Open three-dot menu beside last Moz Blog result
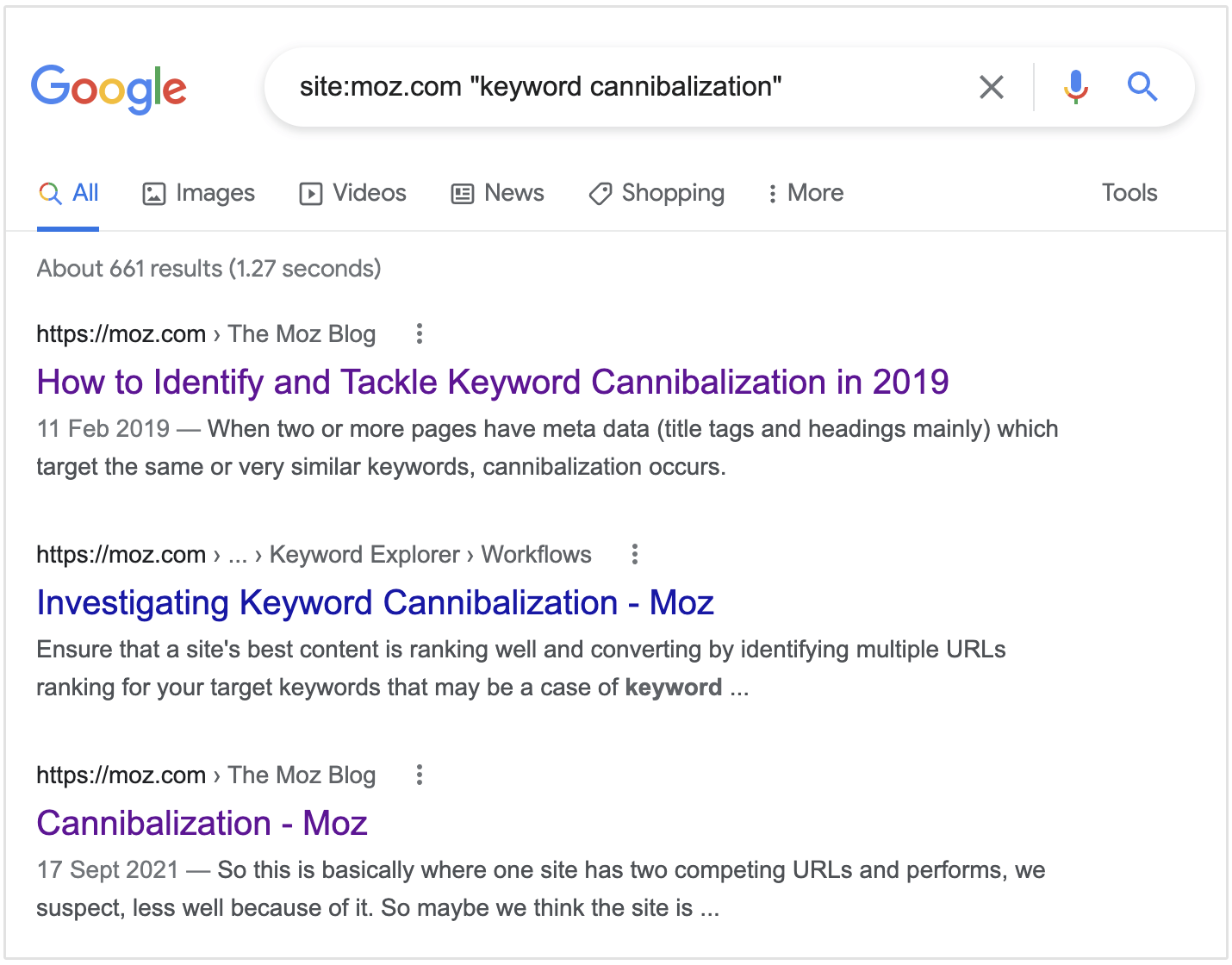Screen dimensions: 1232x965 (420, 775)
